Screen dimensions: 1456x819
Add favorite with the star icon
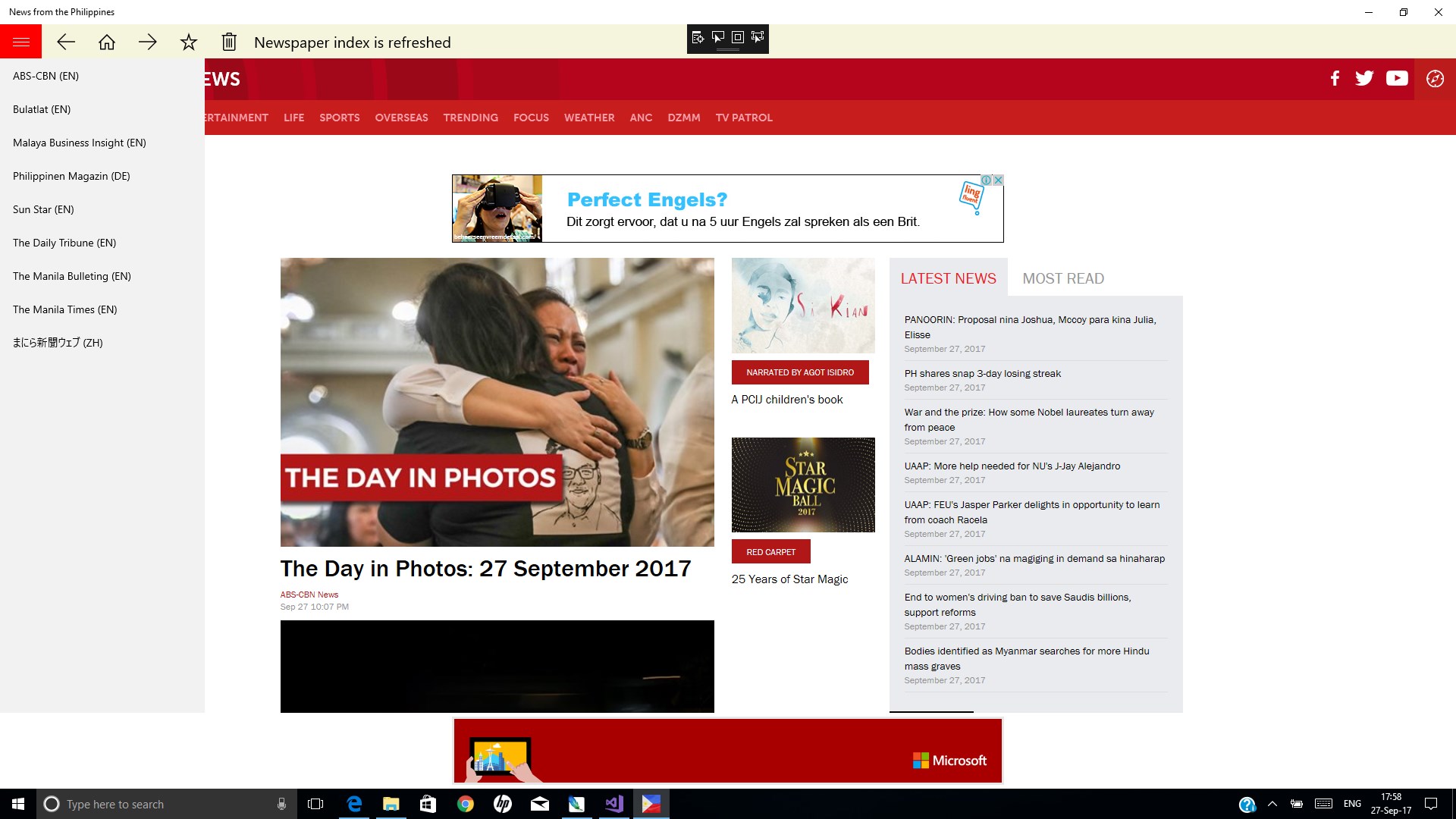[189, 42]
